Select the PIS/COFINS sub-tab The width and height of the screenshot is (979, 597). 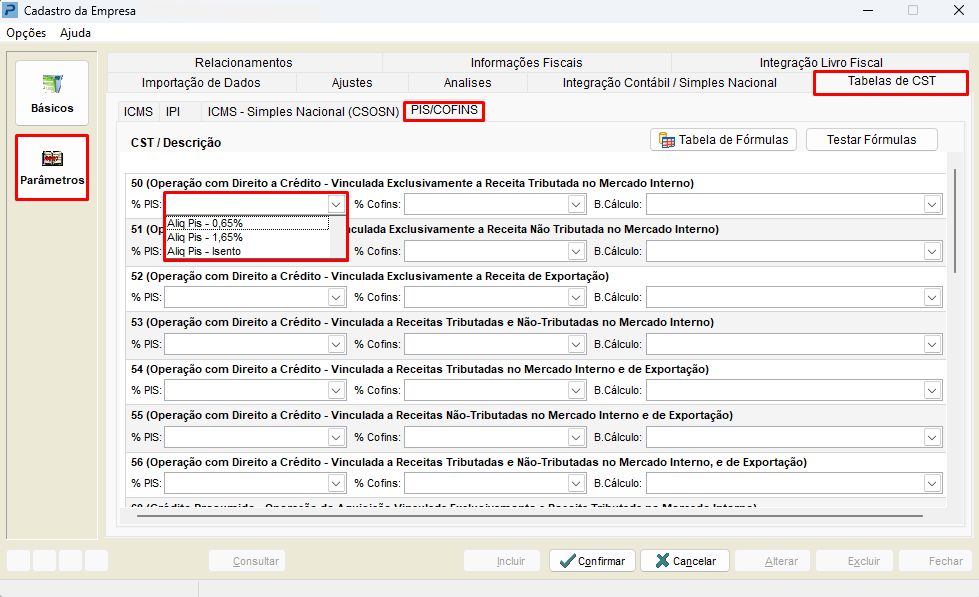click(x=444, y=111)
